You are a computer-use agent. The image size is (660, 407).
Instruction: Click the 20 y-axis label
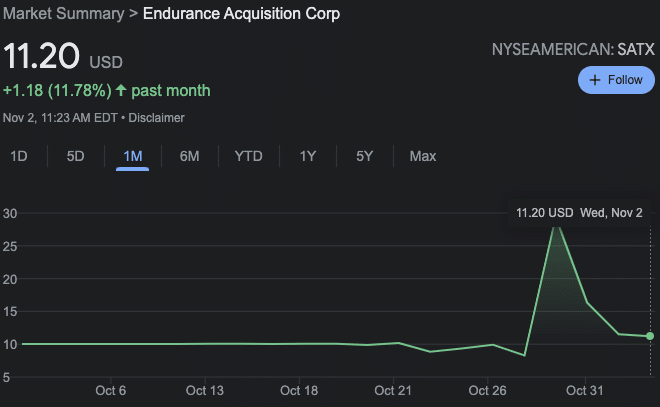10,279
